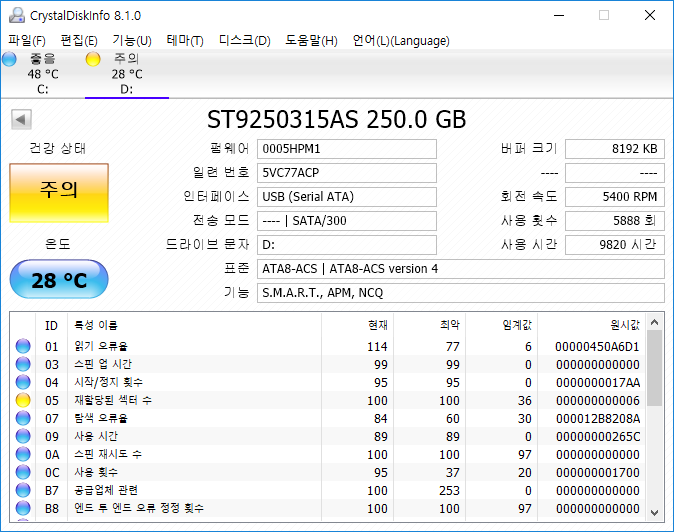674x532 pixels.
Task: Select the 엔드 투 엔드 오류 정정 횟수 row
Action: pos(328,508)
